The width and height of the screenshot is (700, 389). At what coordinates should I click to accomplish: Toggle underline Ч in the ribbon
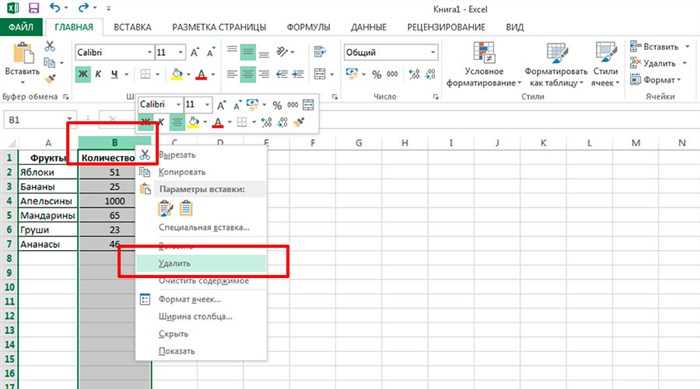(x=114, y=74)
